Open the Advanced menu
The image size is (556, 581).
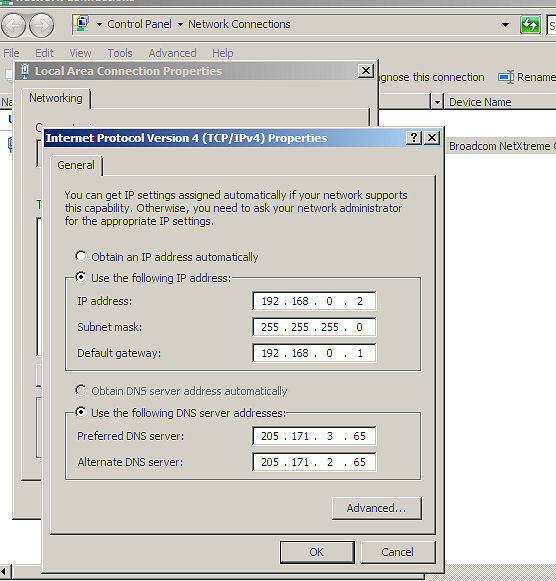(x=173, y=53)
